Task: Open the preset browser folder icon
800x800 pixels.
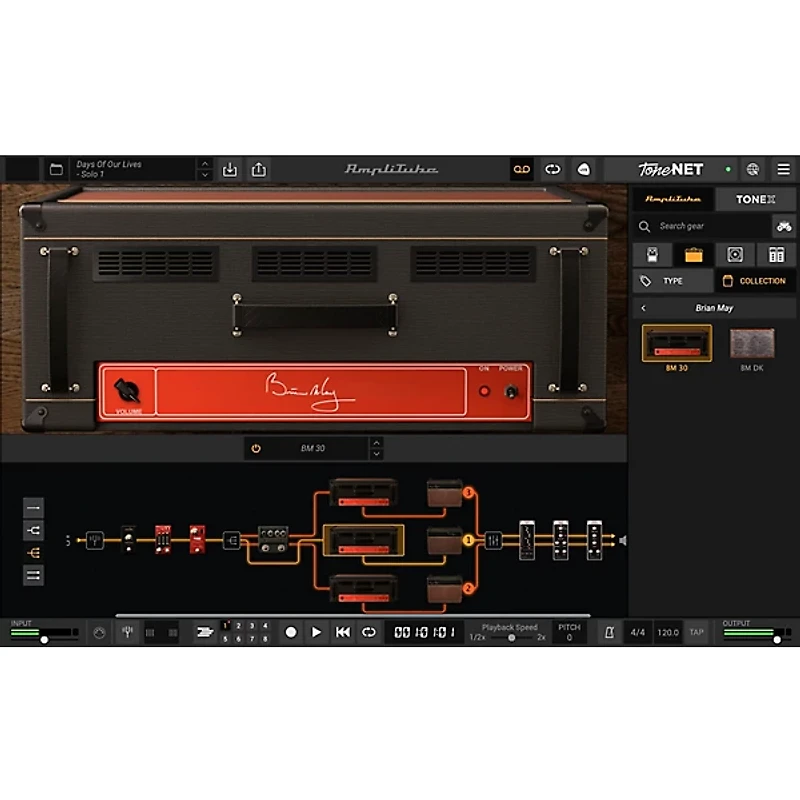Action: coord(56,169)
